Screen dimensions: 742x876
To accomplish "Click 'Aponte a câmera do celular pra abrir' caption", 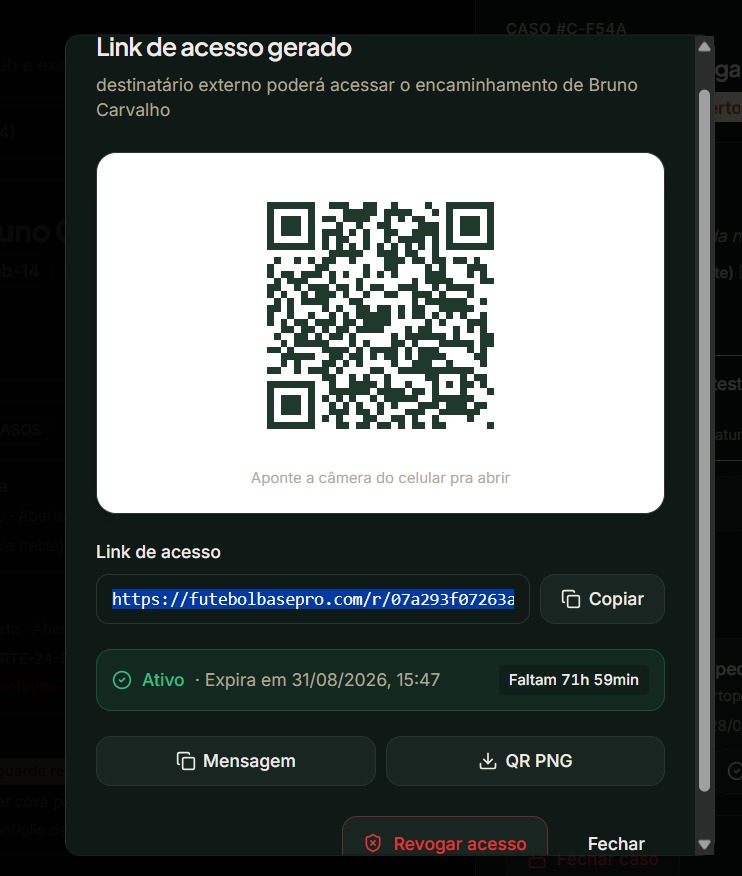I will 380,478.
